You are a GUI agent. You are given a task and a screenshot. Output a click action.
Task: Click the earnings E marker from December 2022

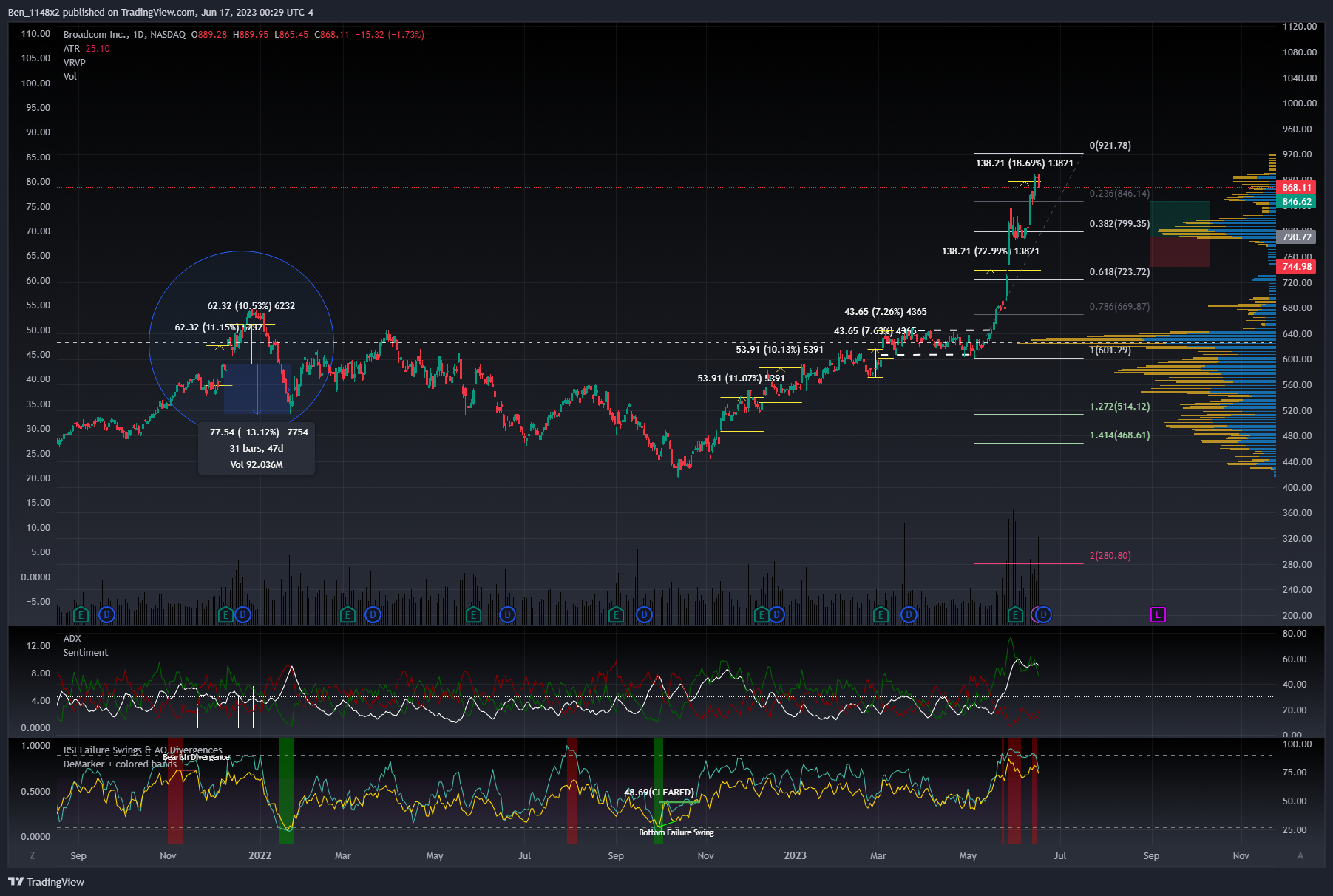(762, 614)
